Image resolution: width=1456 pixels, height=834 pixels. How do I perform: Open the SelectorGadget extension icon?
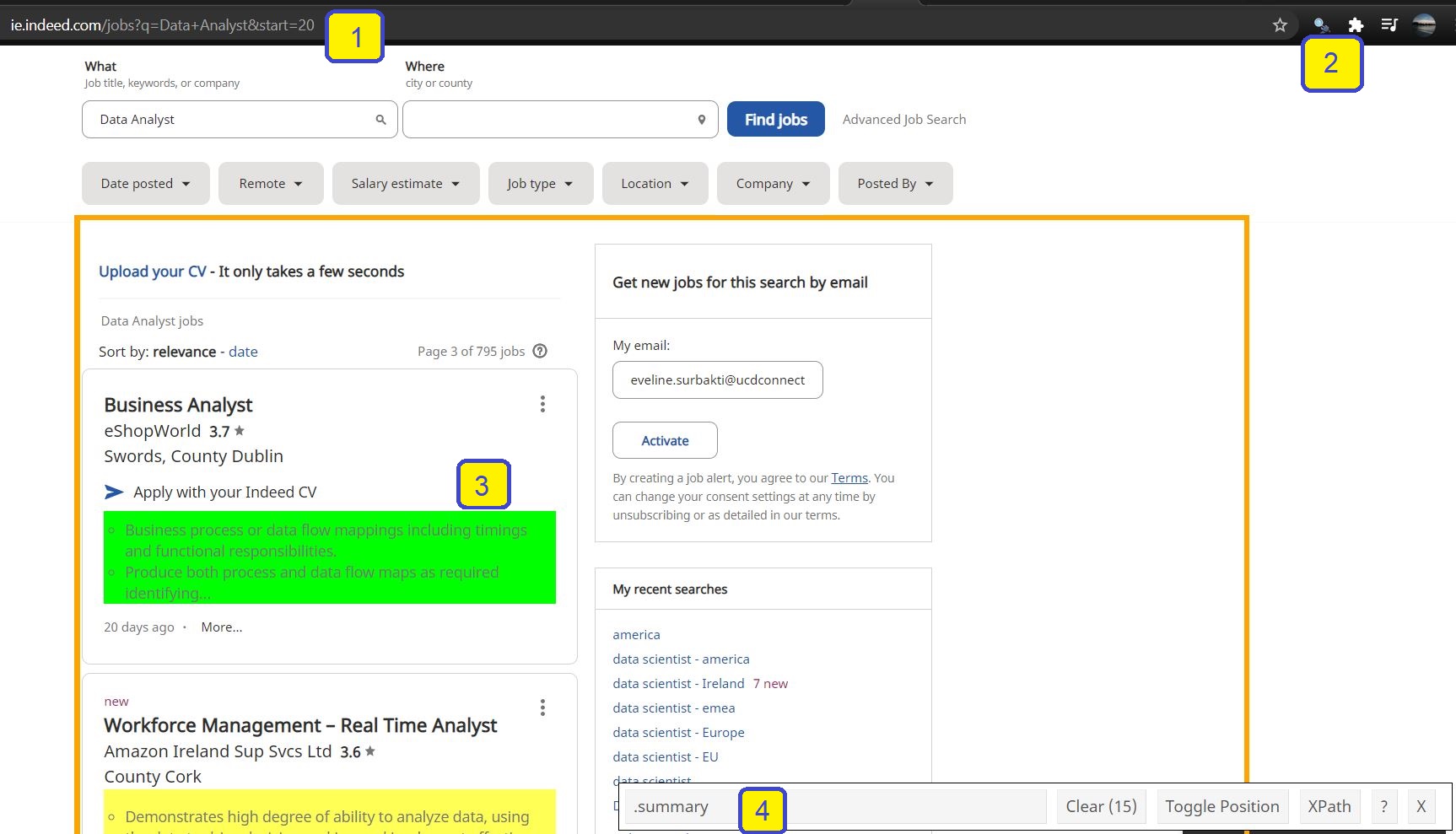pos(1321,25)
